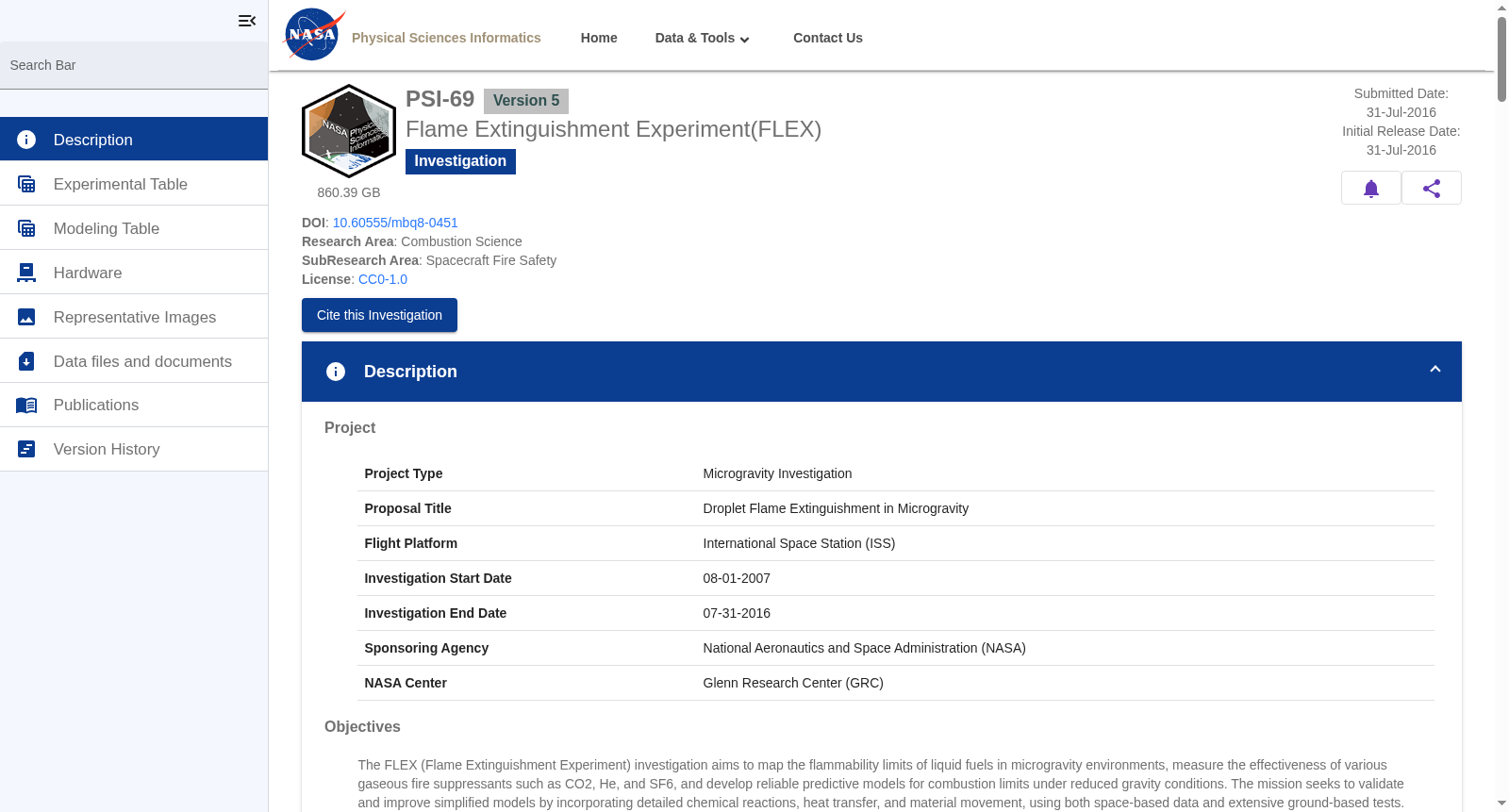Viewport: 1509px width, 812px height.
Task: Click the Version 5 badge
Action: point(526,101)
